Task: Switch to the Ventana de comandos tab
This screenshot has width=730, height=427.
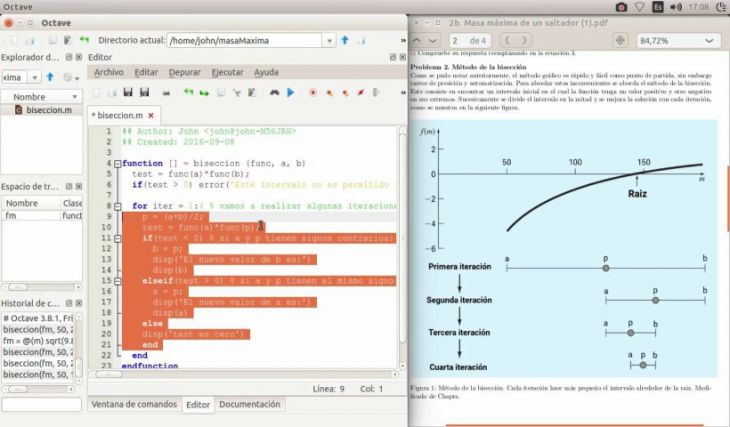Action: coord(134,404)
